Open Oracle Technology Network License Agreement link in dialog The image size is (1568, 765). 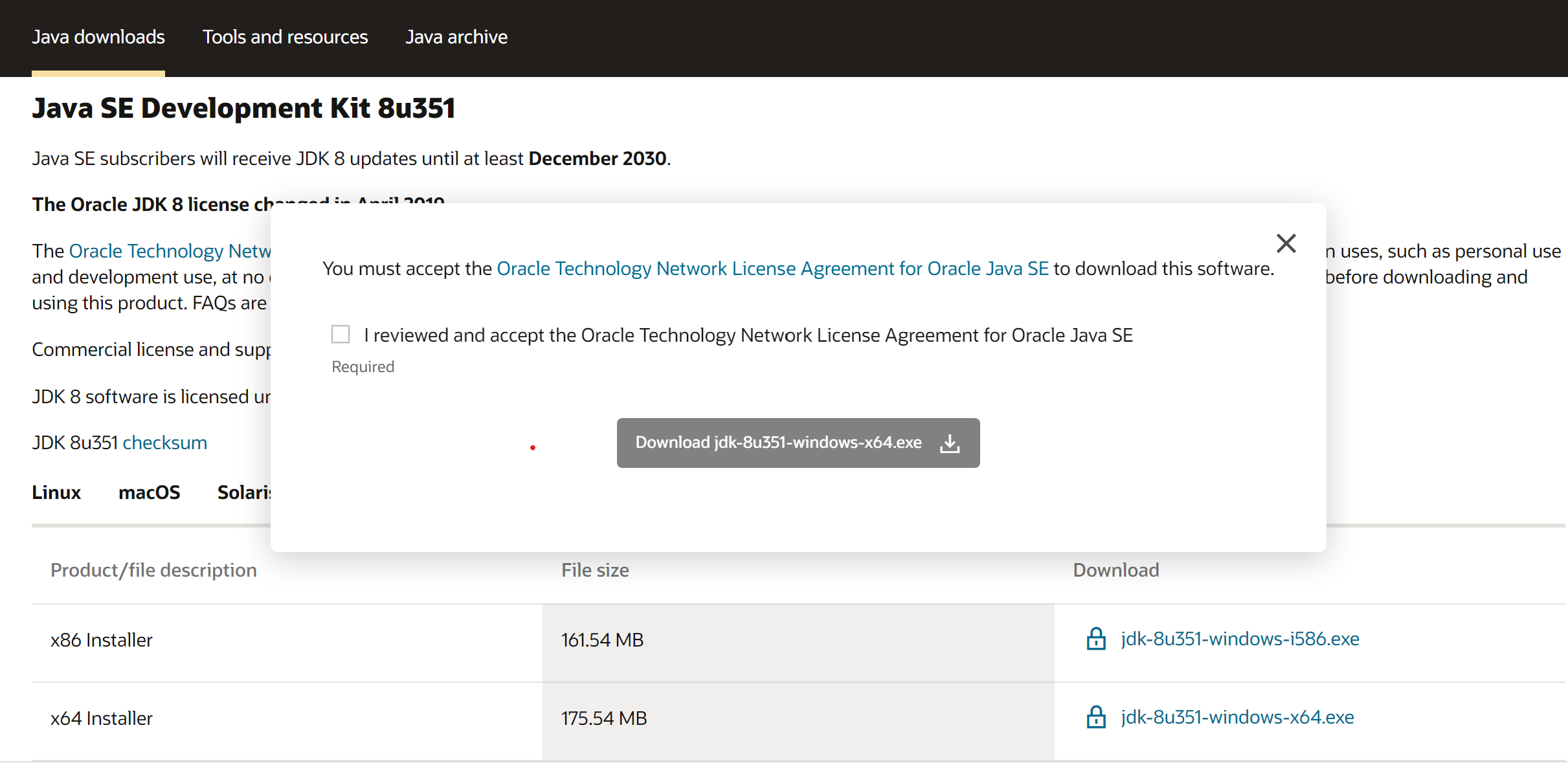tap(772, 269)
